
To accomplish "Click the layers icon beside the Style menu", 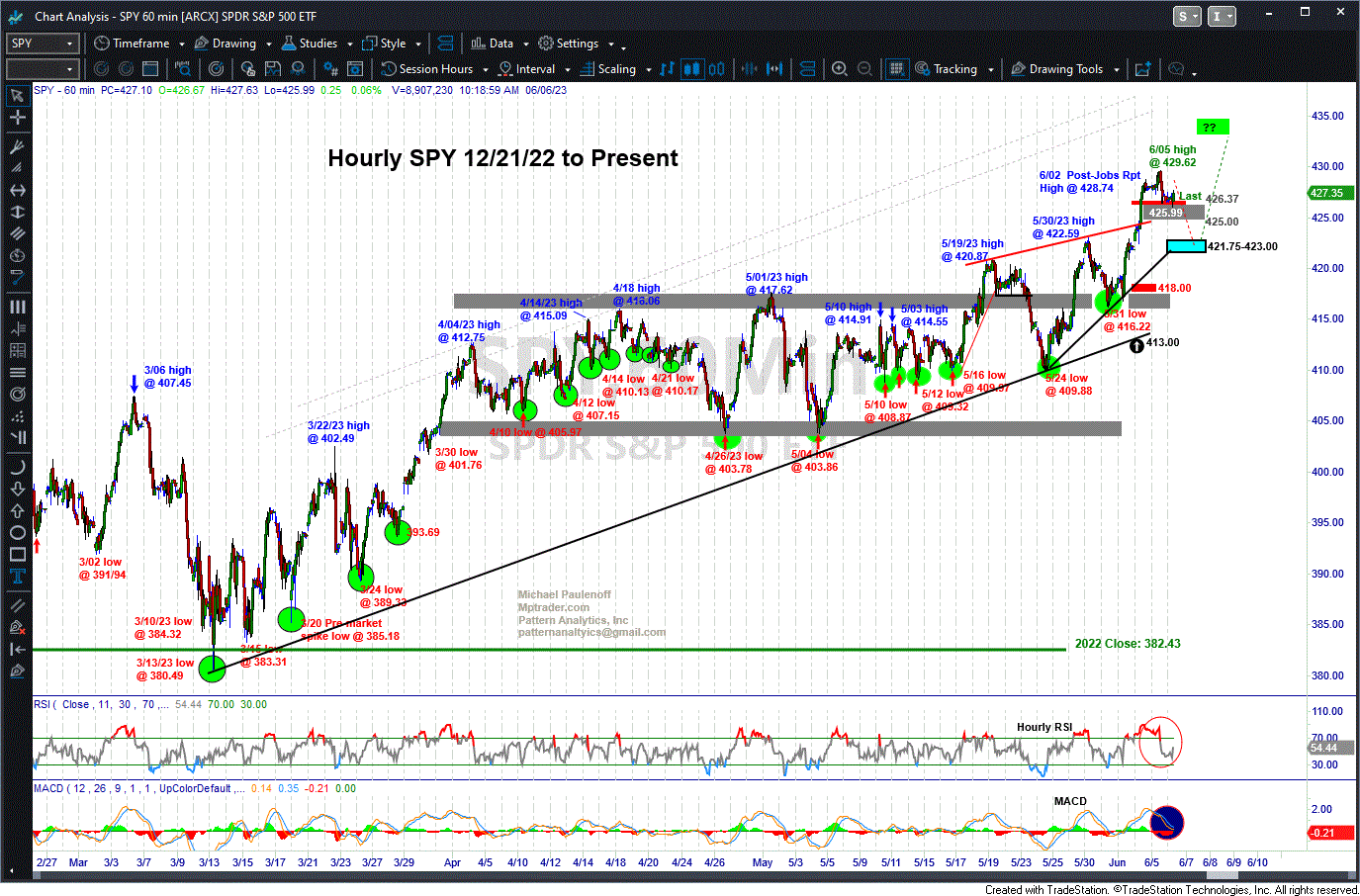I will coord(445,44).
